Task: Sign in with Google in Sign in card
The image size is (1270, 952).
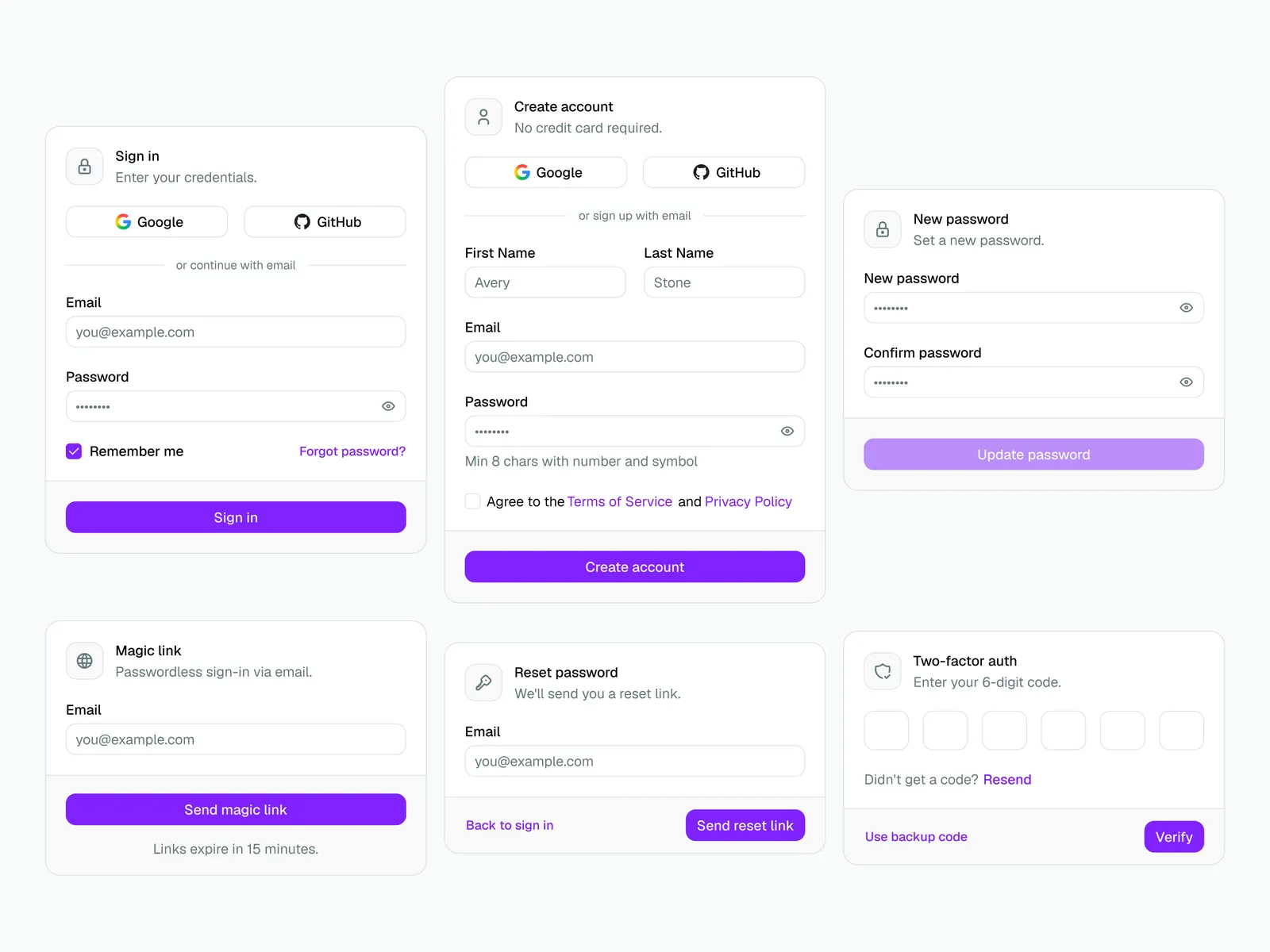Action: coord(147,222)
